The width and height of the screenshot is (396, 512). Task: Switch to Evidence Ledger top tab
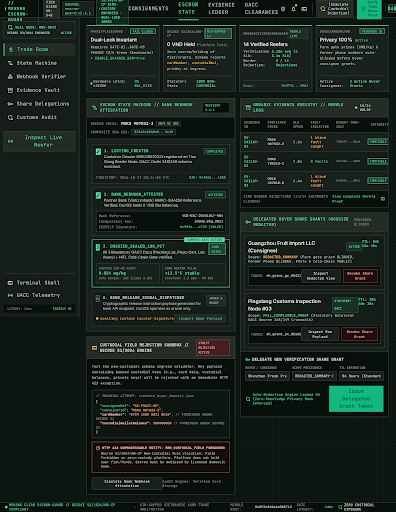(221, 8)
